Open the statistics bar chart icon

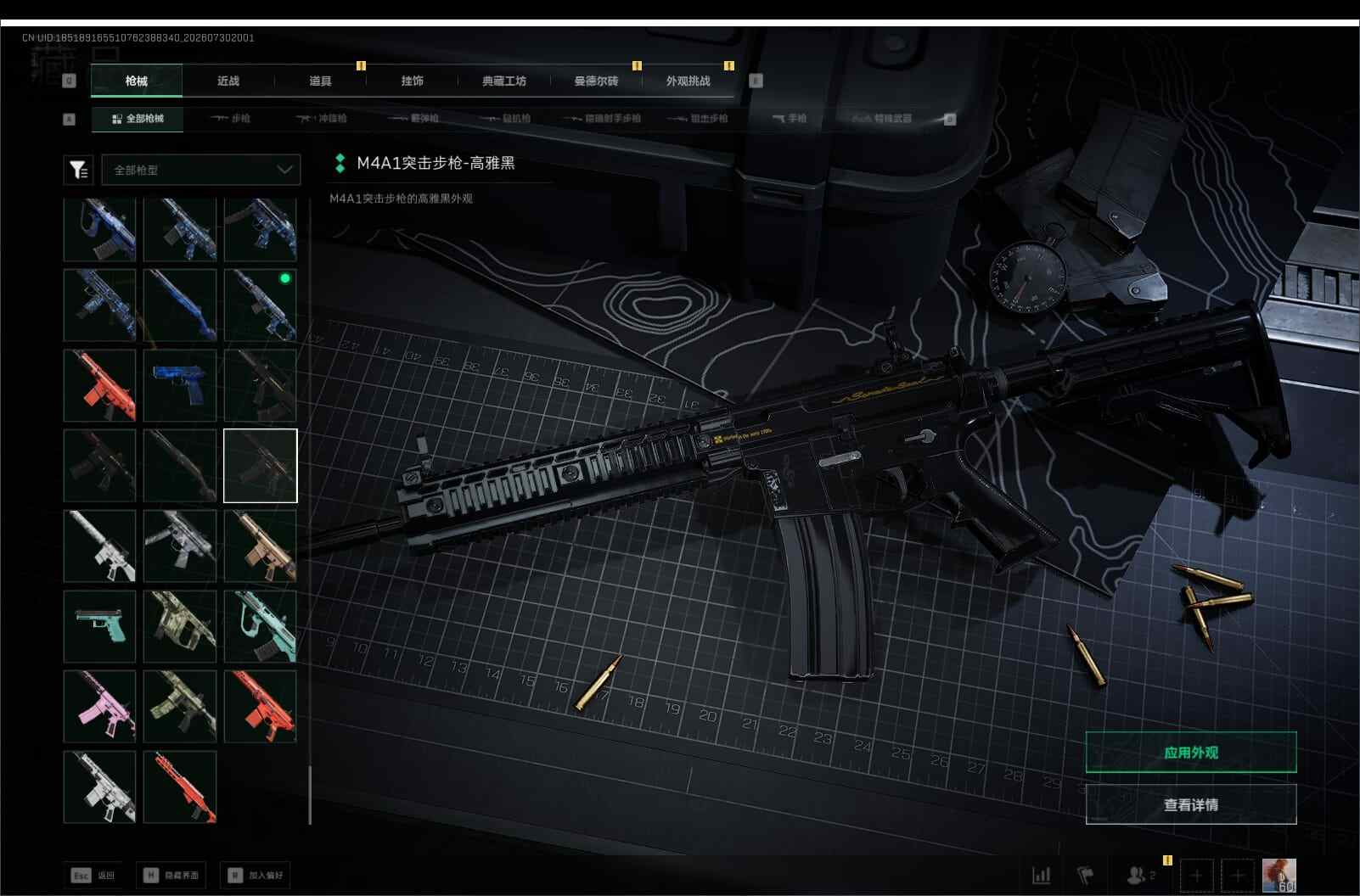[1042, 875]
